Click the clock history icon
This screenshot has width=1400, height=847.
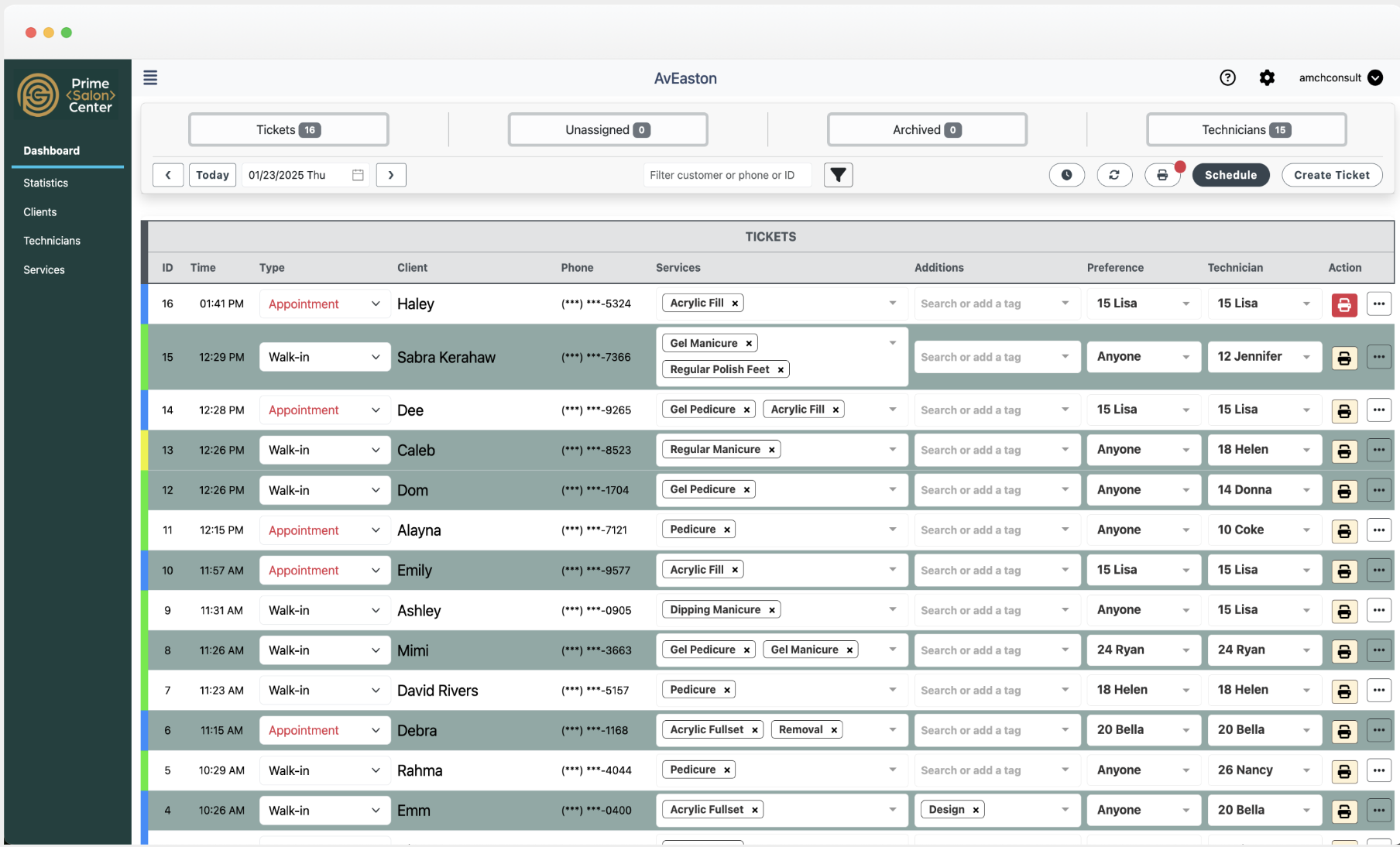[x=1066, y=175]
